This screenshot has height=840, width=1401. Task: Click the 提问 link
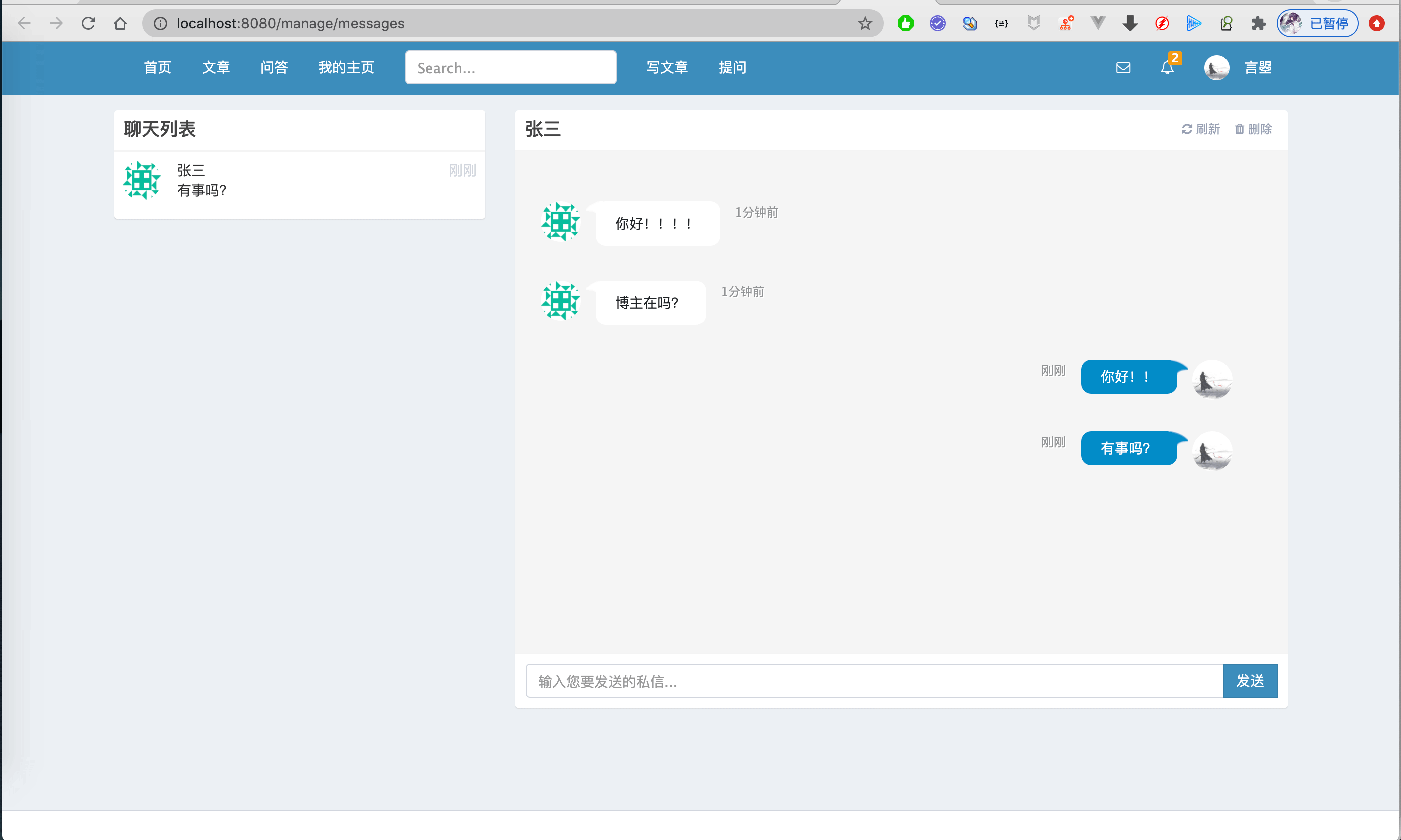(x=732, y=67)
